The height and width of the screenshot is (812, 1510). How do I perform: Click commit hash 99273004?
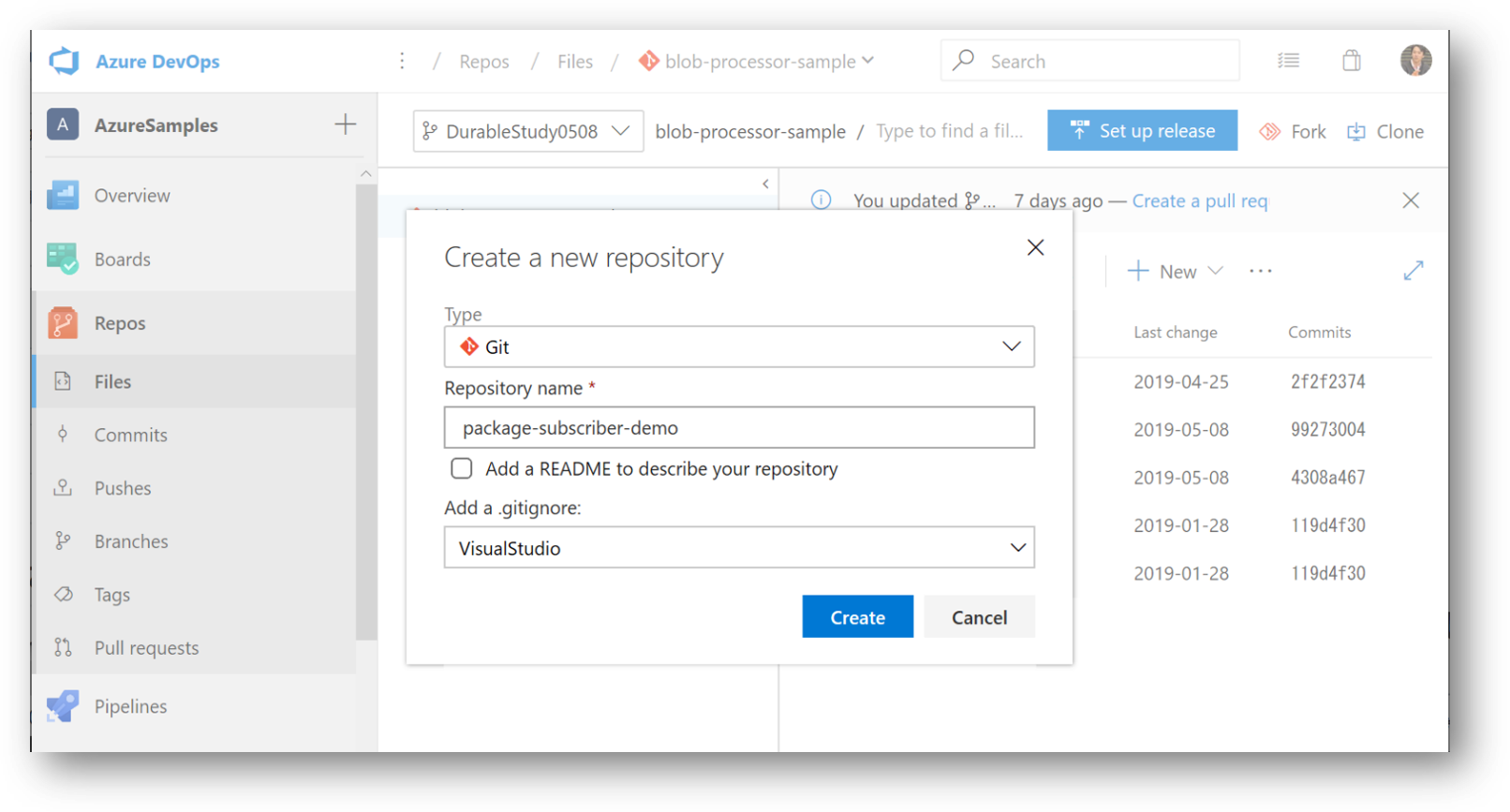pos(1327,429)
